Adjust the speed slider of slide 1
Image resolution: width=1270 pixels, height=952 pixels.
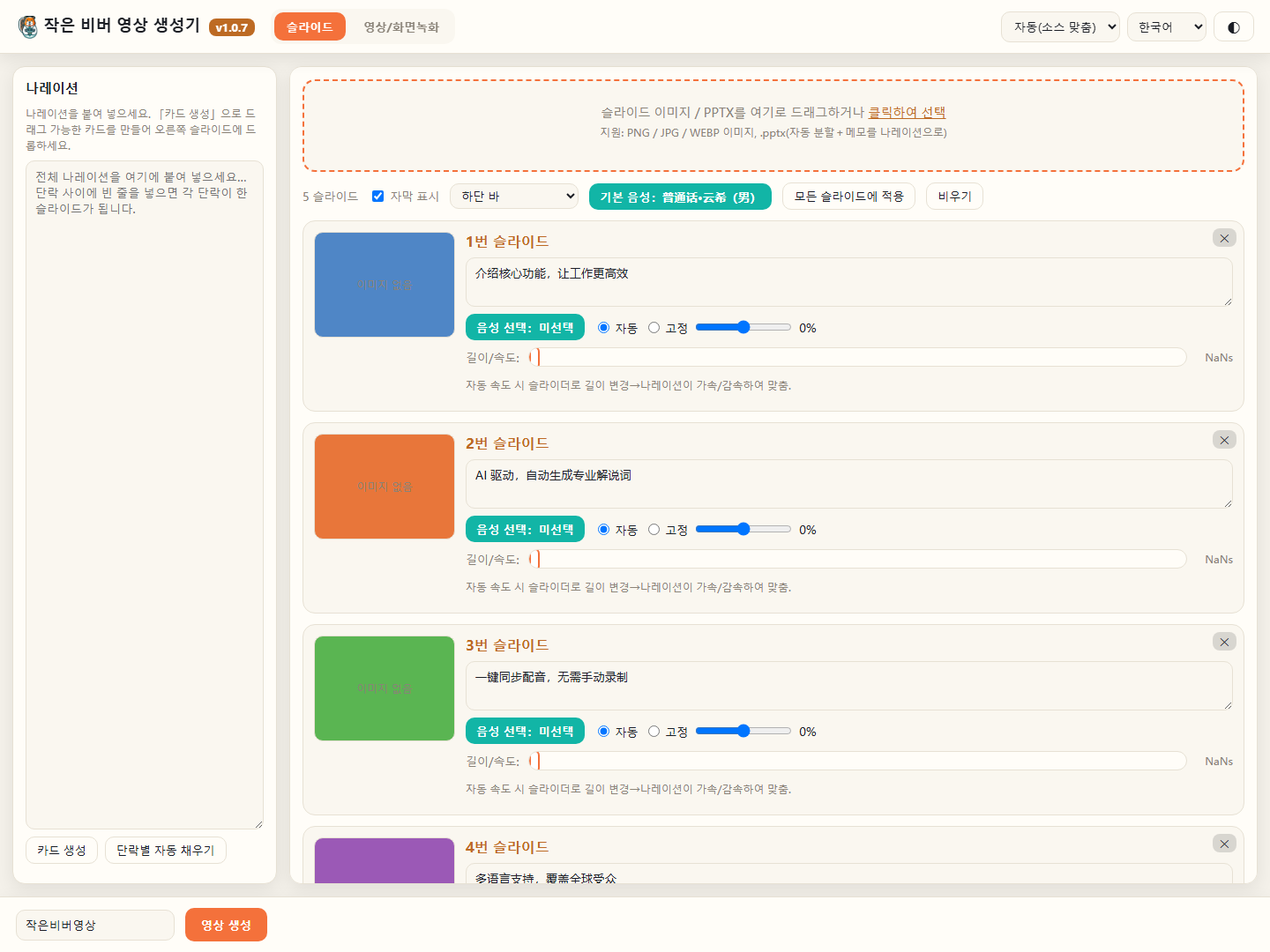(743, 327)
